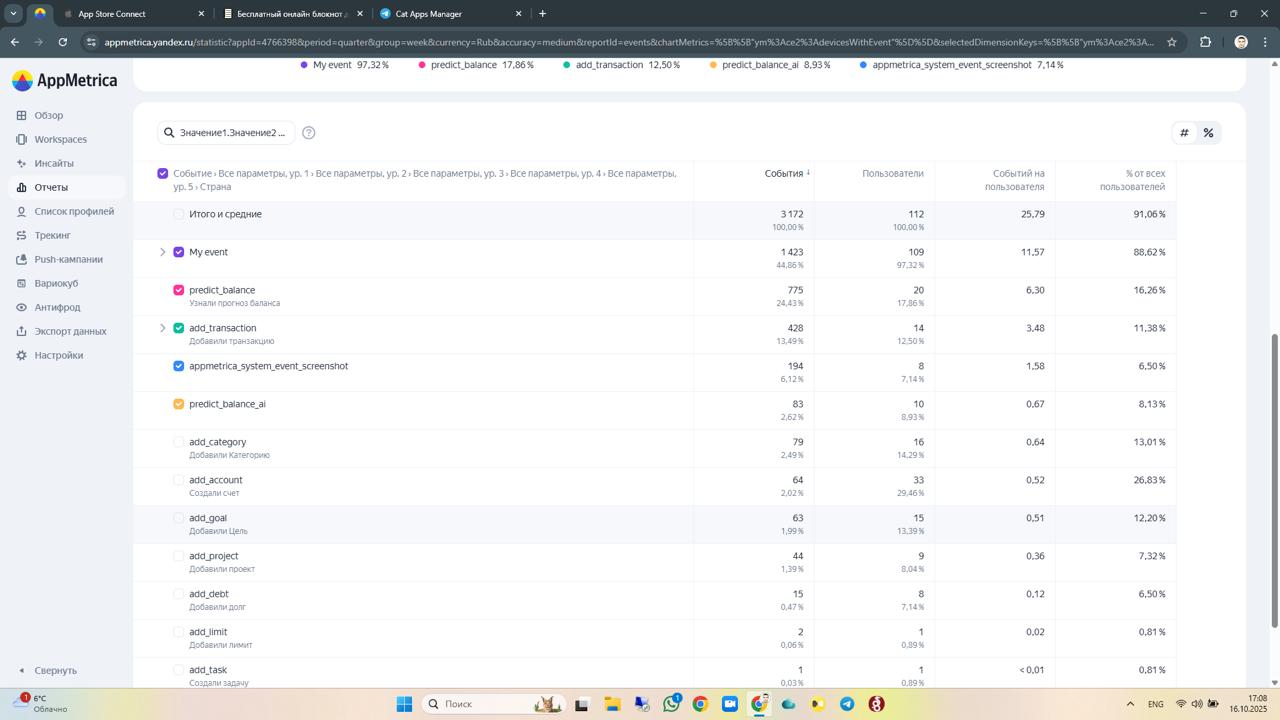Open Настройки gear icon in sidebar

click(x=21, y=356)
